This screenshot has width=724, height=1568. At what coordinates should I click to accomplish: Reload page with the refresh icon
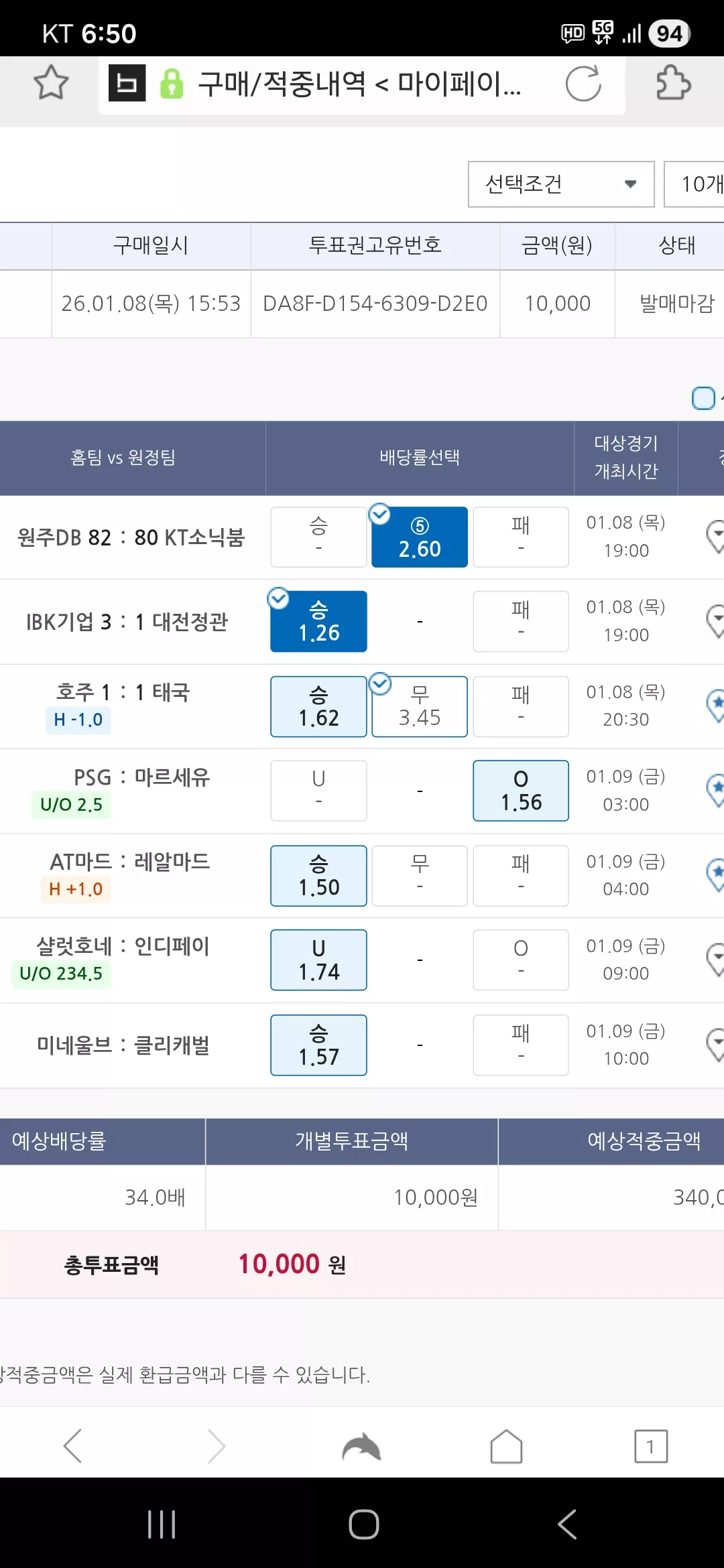[x=583, y=84]
